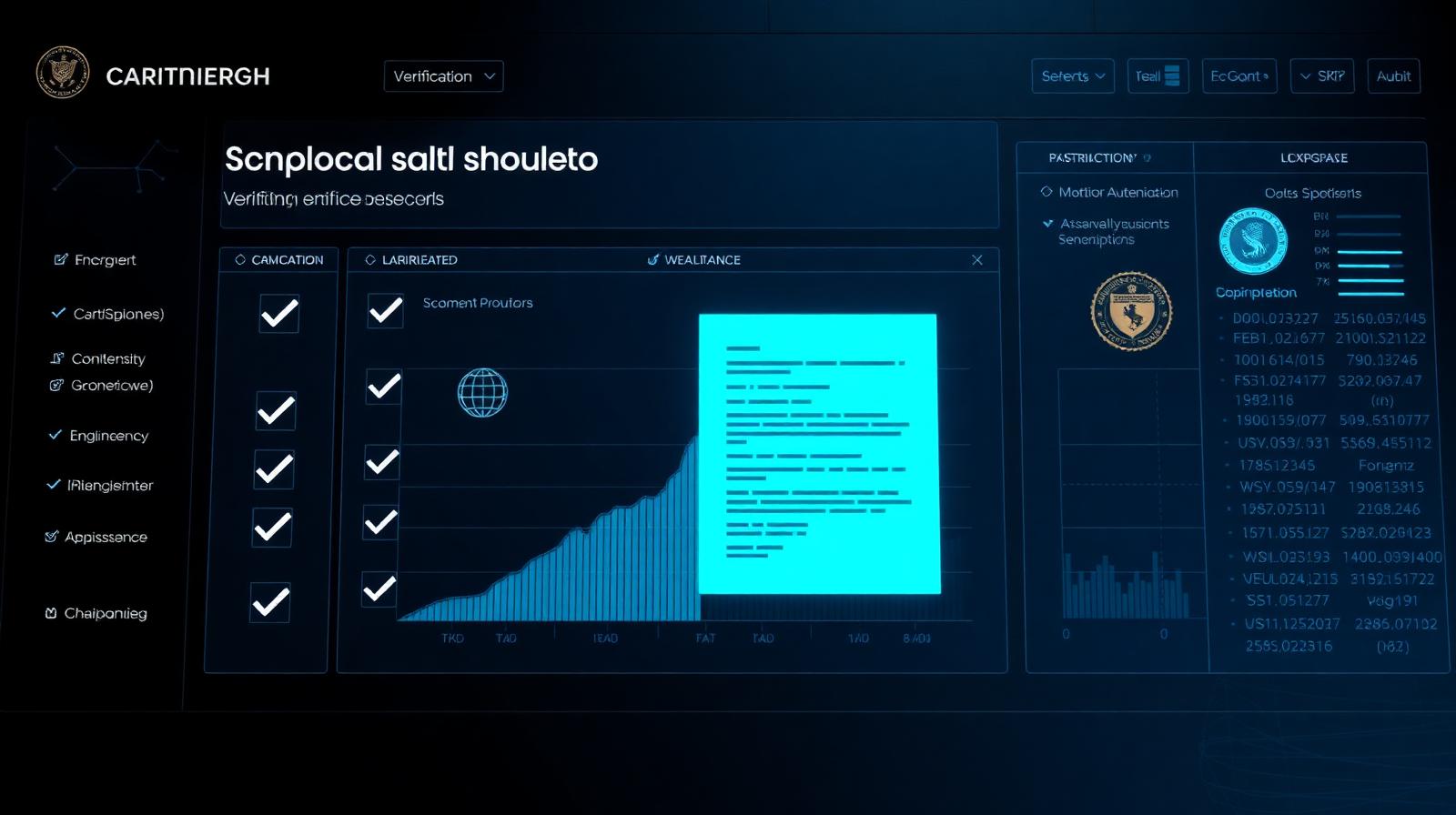Viewport: 1456px width, 815px height.
Task: Select Englinceney sidebar item
Action: coord(98,436)
